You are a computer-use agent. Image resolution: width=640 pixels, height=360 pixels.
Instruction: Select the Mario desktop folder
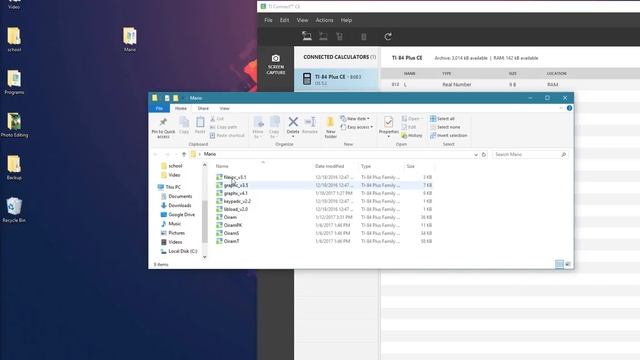click(130, 40)
